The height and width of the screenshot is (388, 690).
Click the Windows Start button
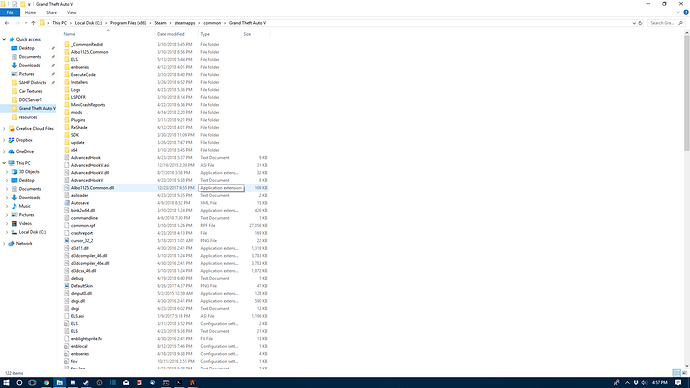click(x=6, y=383)
